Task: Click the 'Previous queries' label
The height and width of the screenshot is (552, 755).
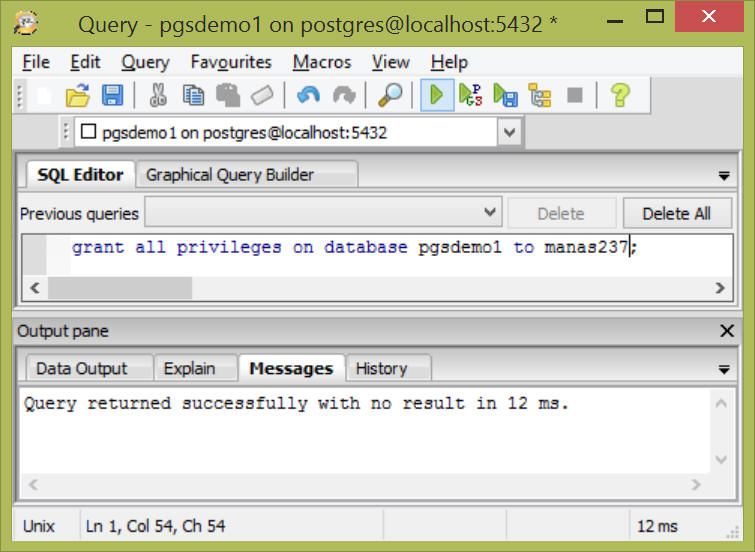Action: pyautogui.click(x=79, y=213)
